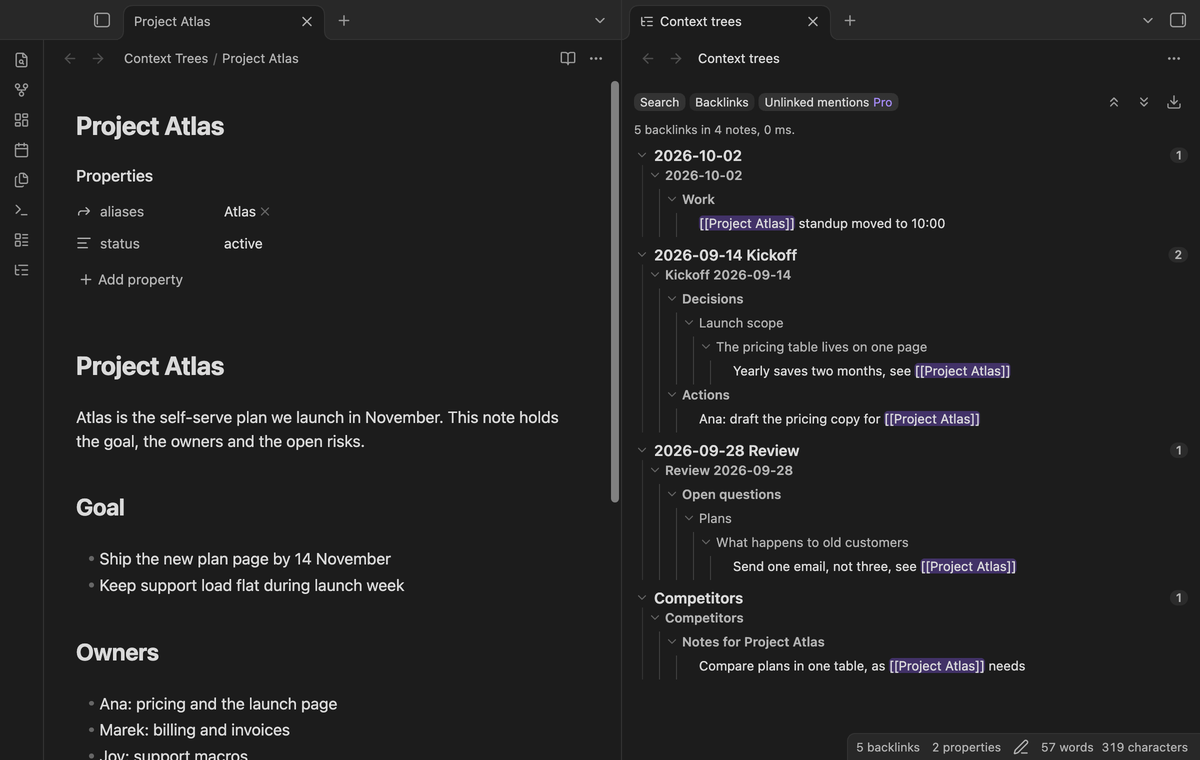Click the status property type icon
Viewport: 1200px width, 760px height.
coord(84,244)
